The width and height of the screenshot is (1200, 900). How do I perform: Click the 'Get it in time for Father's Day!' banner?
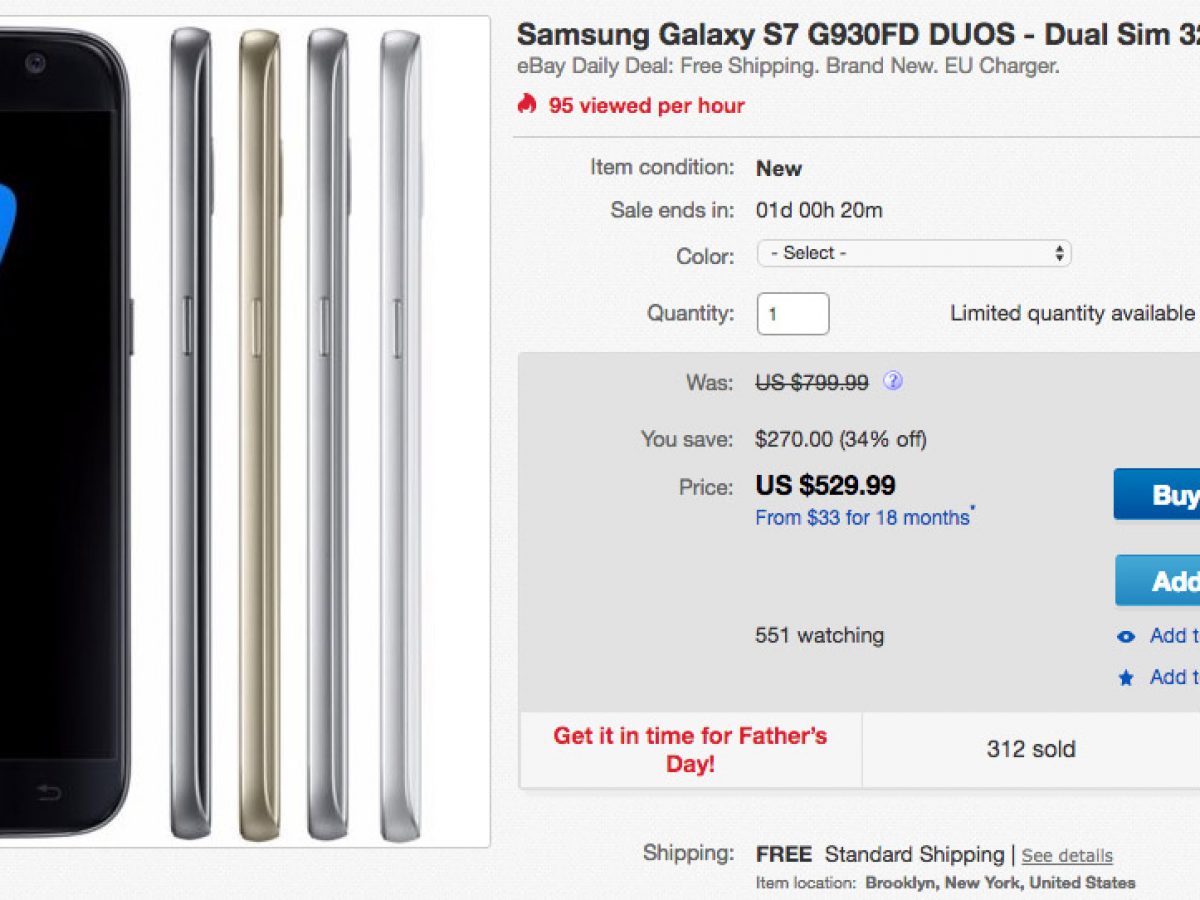[690, 749]
